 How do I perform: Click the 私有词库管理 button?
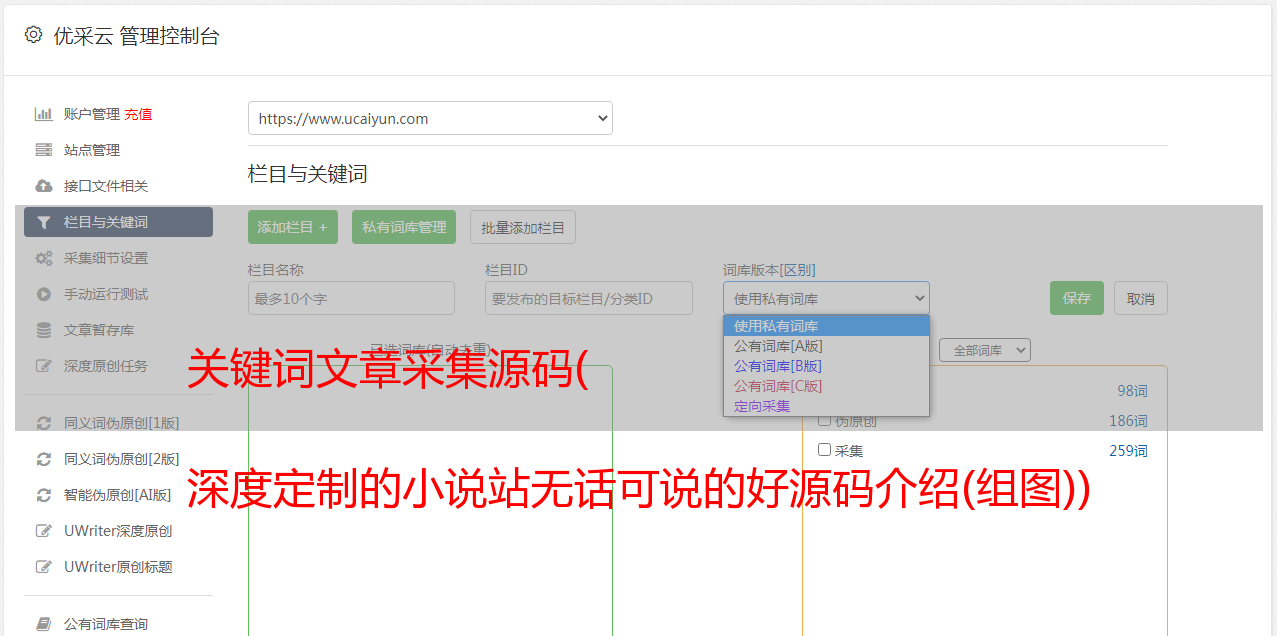click(404, 227)
